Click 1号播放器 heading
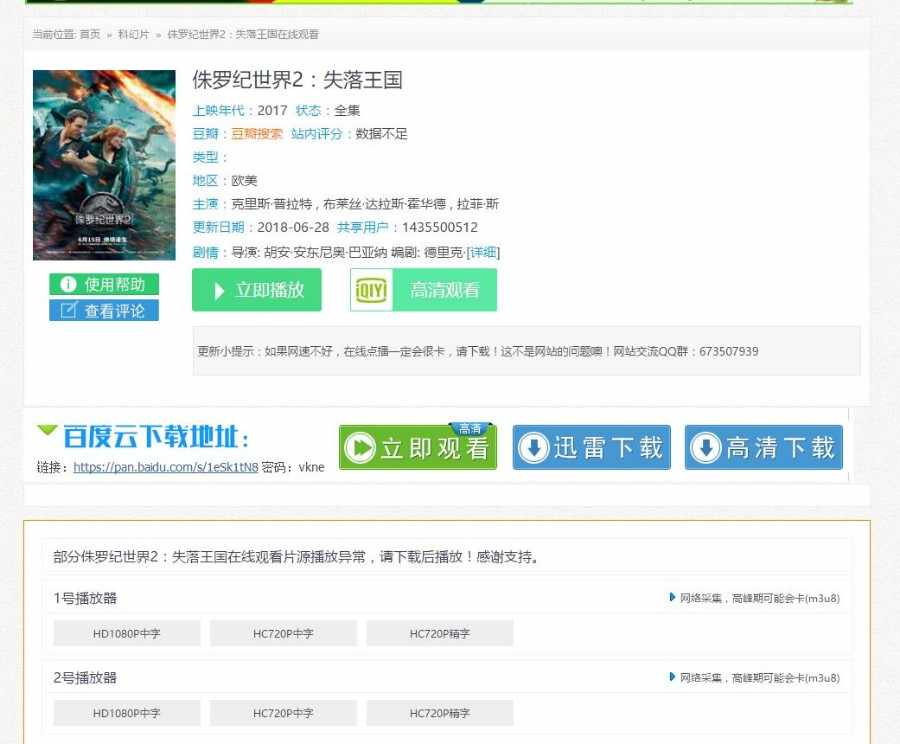 (85, 598)
